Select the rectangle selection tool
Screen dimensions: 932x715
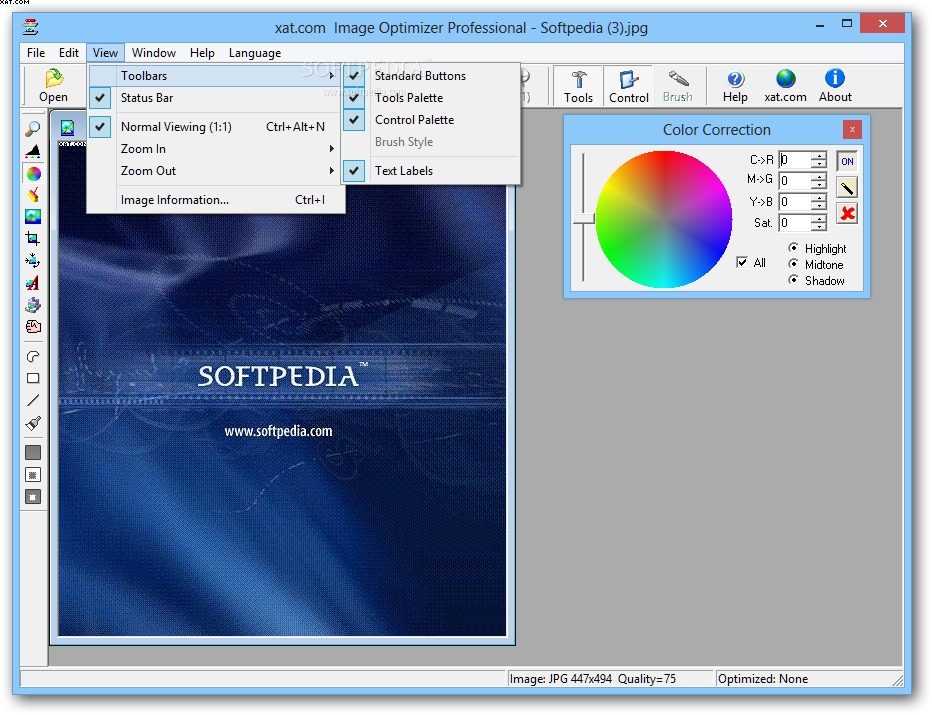[33, 378]
